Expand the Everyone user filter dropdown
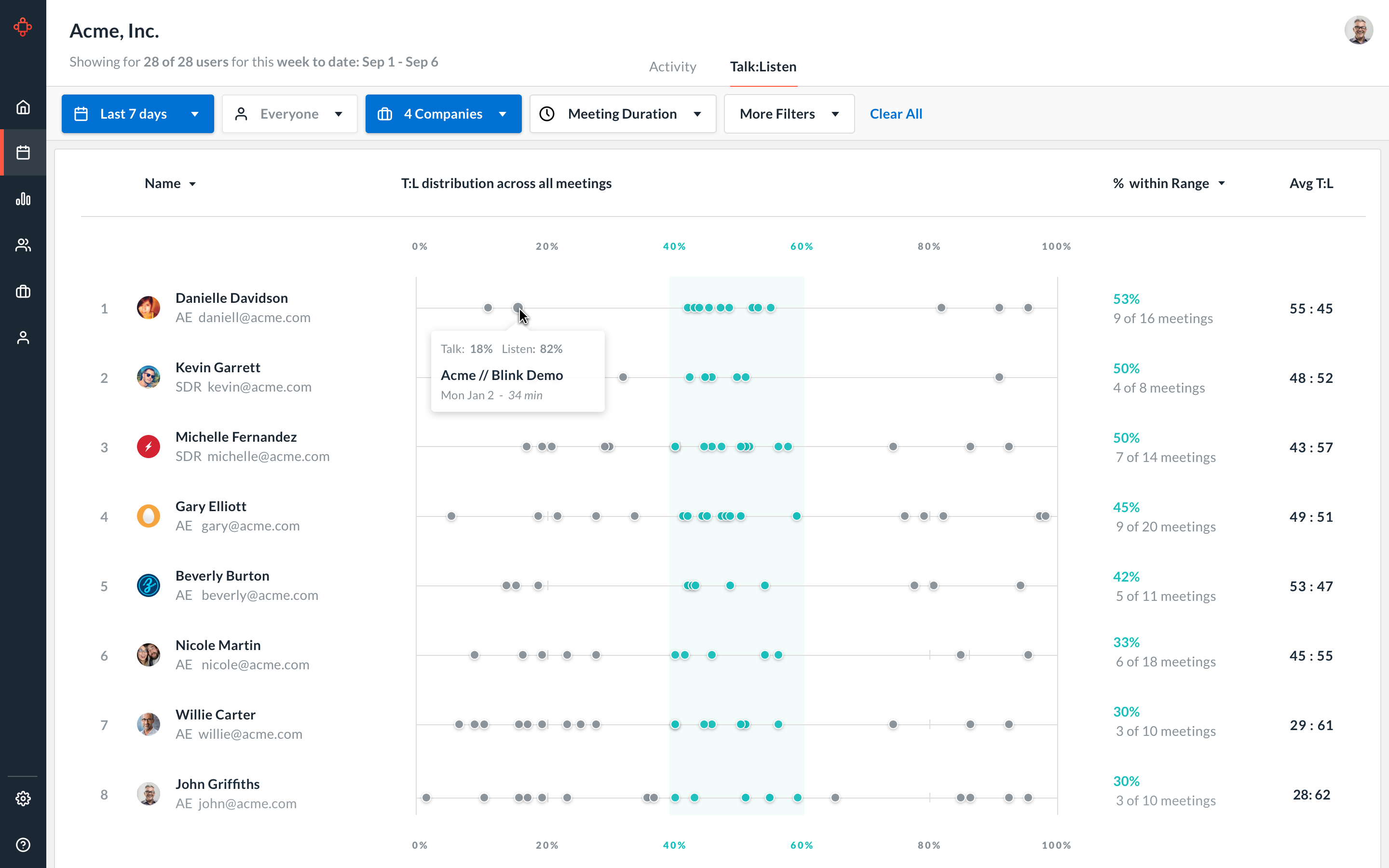Viewport: 1389px width, 868px height. [289, 114]
